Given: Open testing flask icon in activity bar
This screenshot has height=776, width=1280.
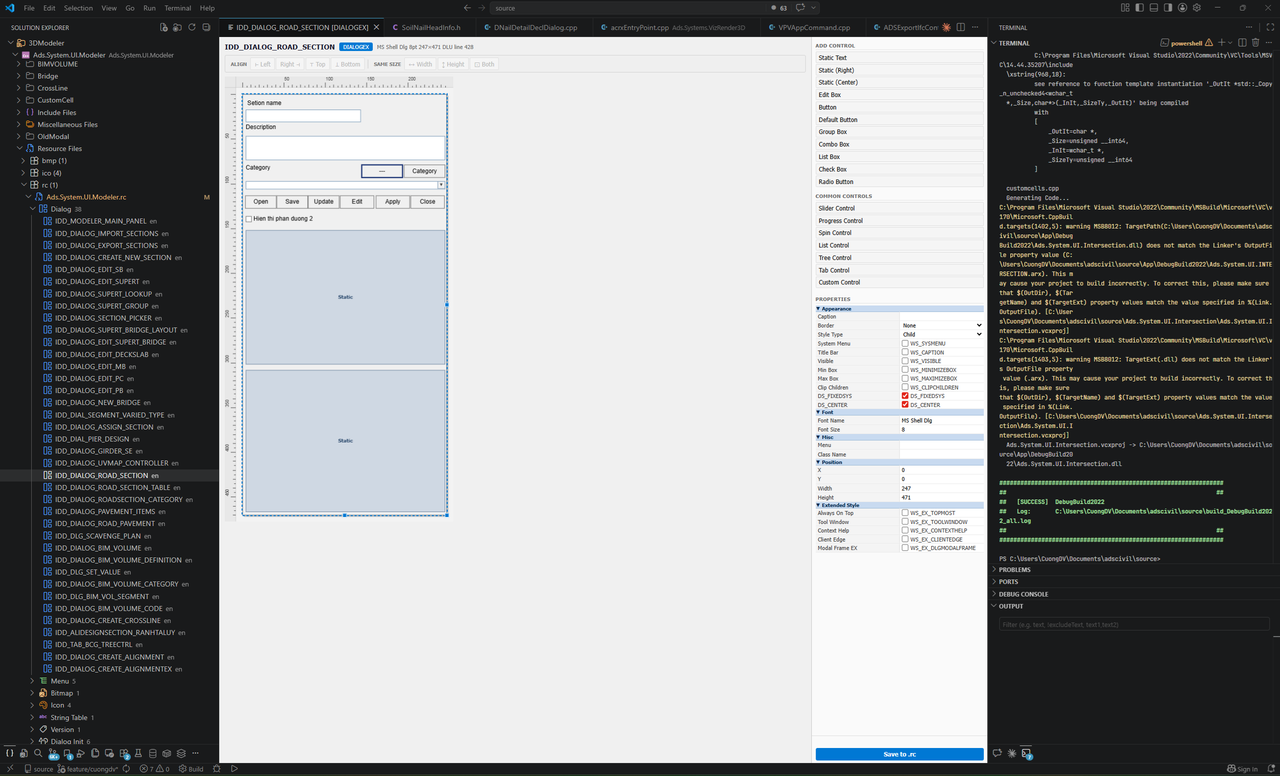Looking at the screenshot, I should [x=138, y=753].
